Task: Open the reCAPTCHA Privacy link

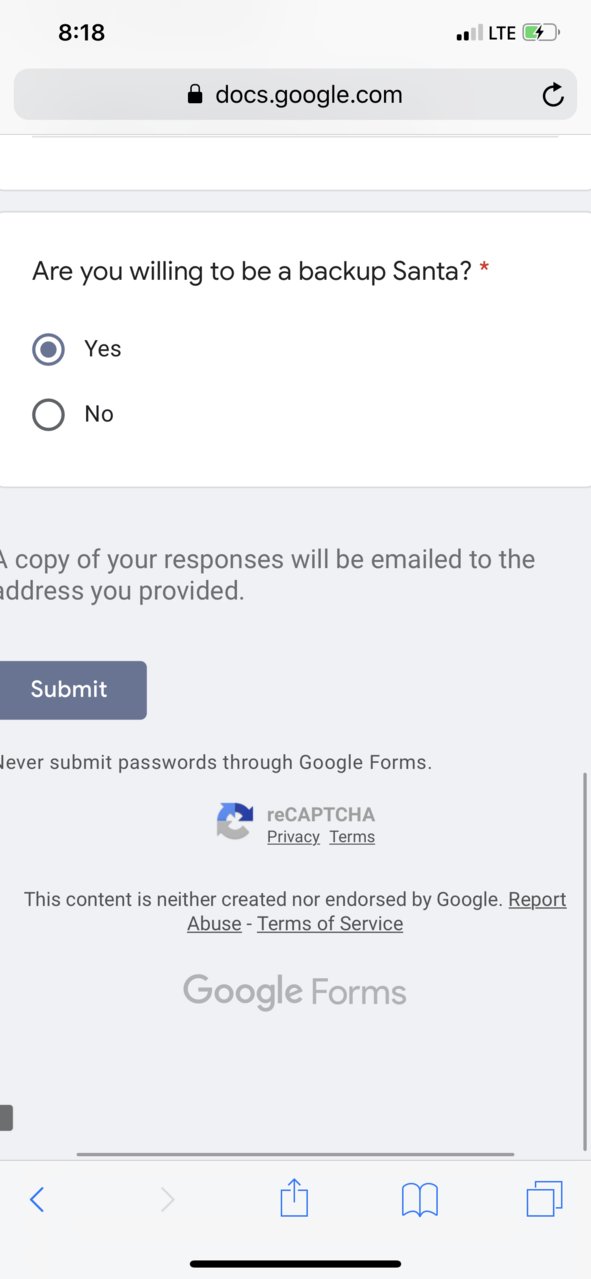Action: point(293,837)
